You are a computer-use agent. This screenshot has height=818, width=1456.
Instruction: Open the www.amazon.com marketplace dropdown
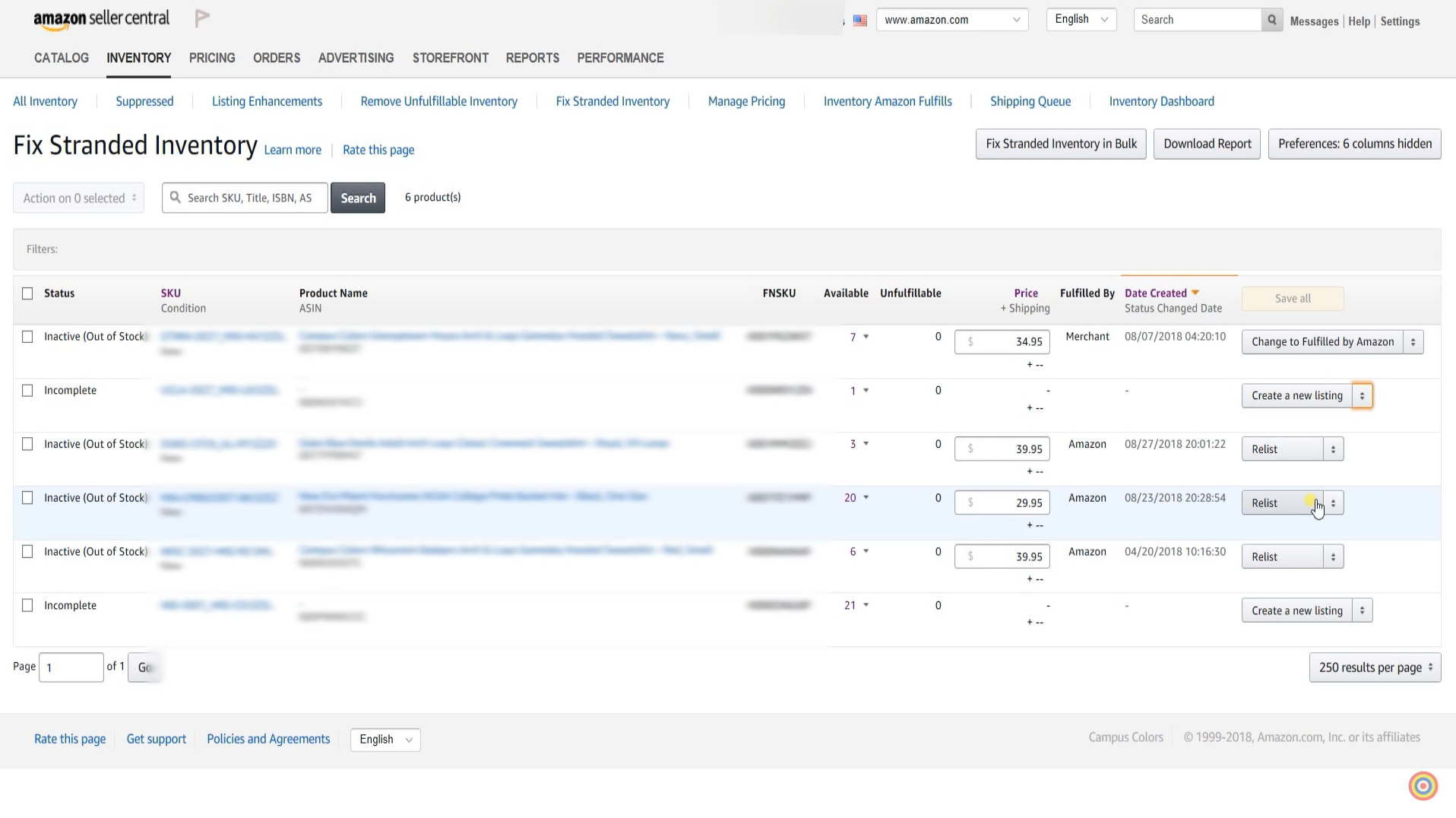(952, 20)
